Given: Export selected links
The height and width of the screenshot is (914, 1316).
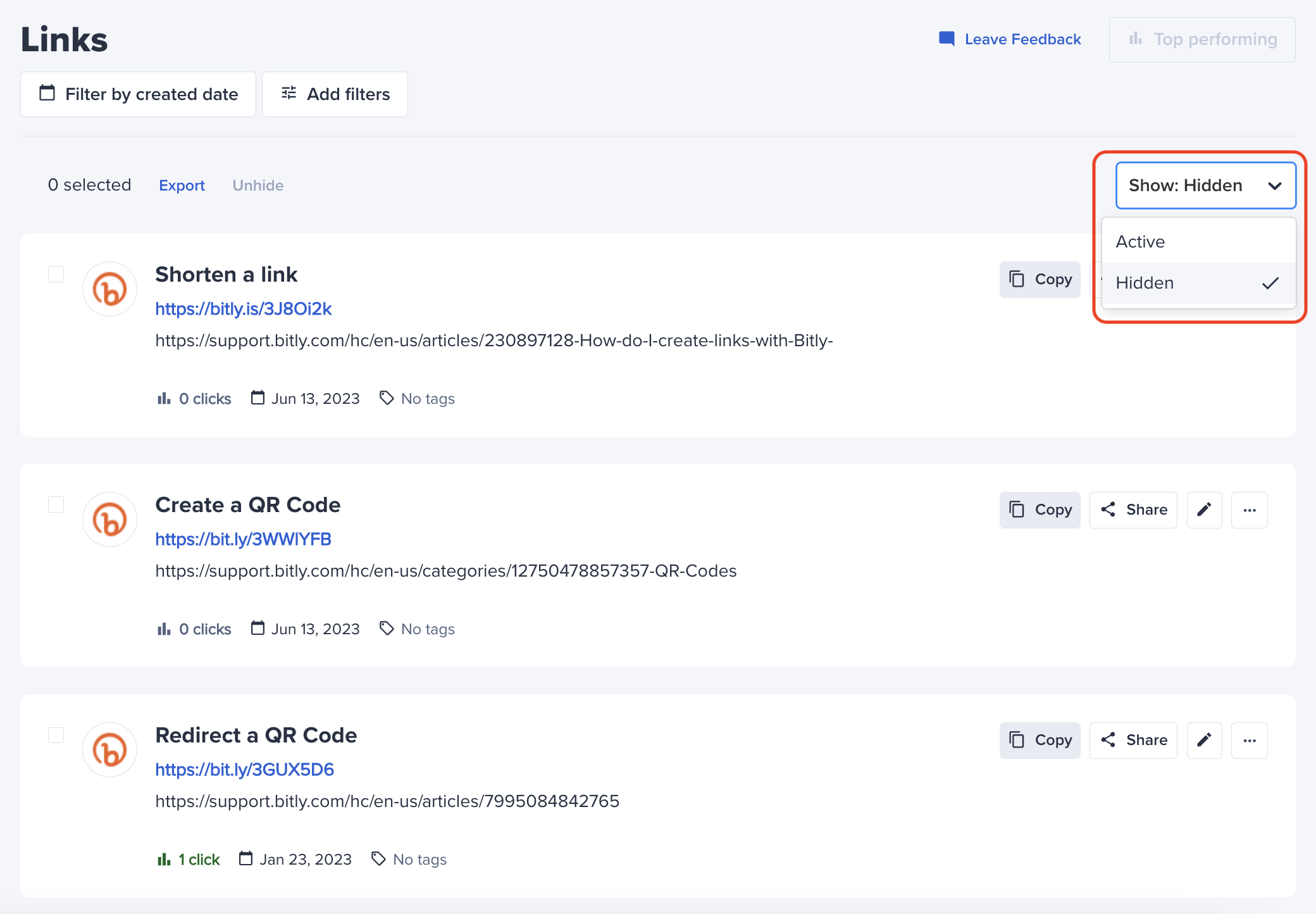Looking at the screenshot, I should click(x=182, y=185).
